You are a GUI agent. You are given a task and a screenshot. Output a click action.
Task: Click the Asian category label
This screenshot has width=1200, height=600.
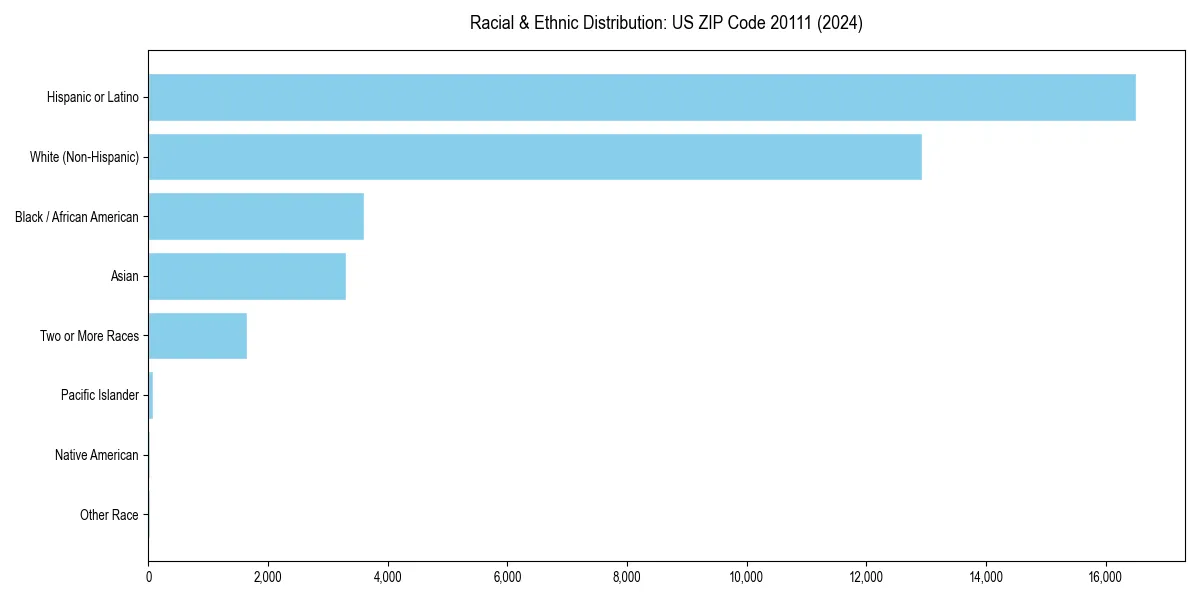126,276
